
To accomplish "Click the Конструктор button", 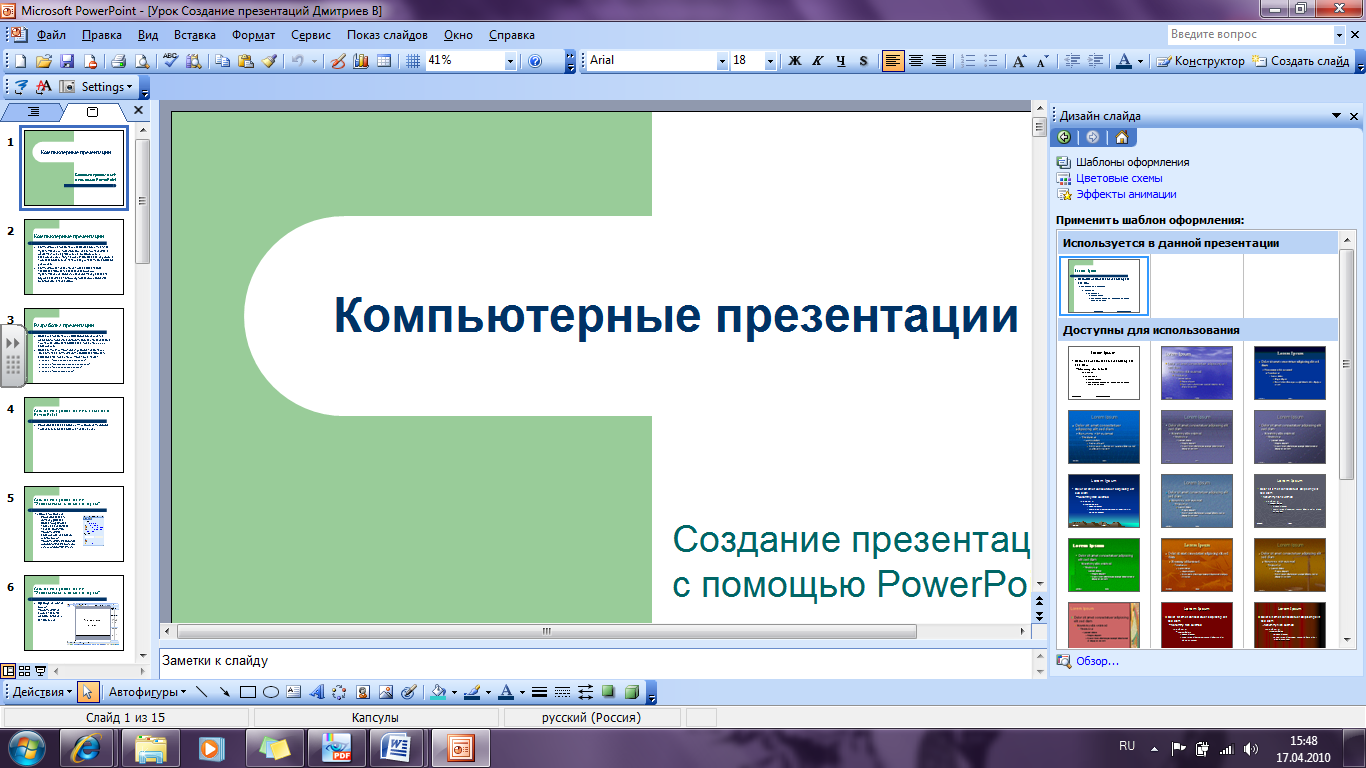I will pos(1200,61).
